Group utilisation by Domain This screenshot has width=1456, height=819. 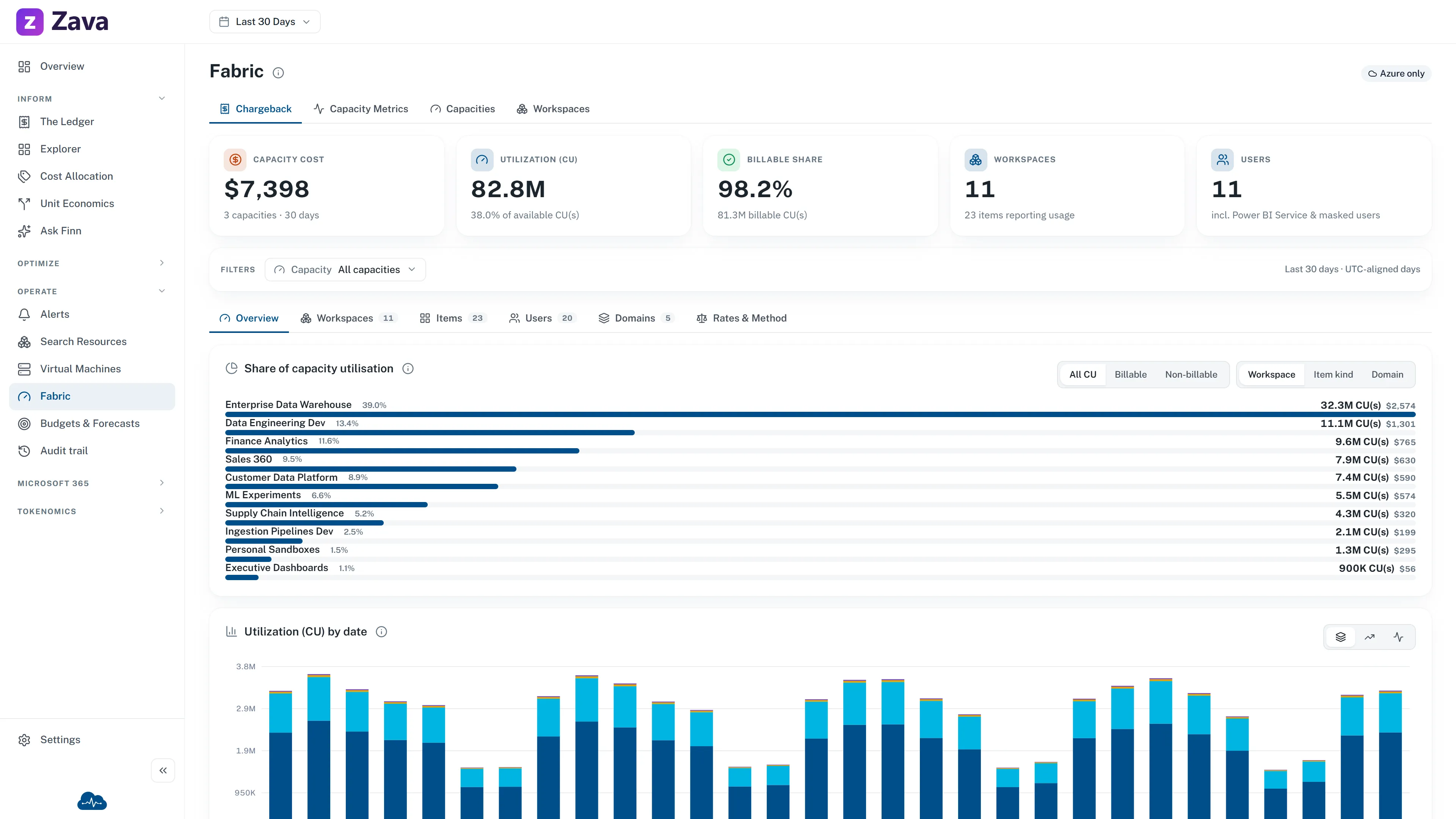tap(1387, 374)
